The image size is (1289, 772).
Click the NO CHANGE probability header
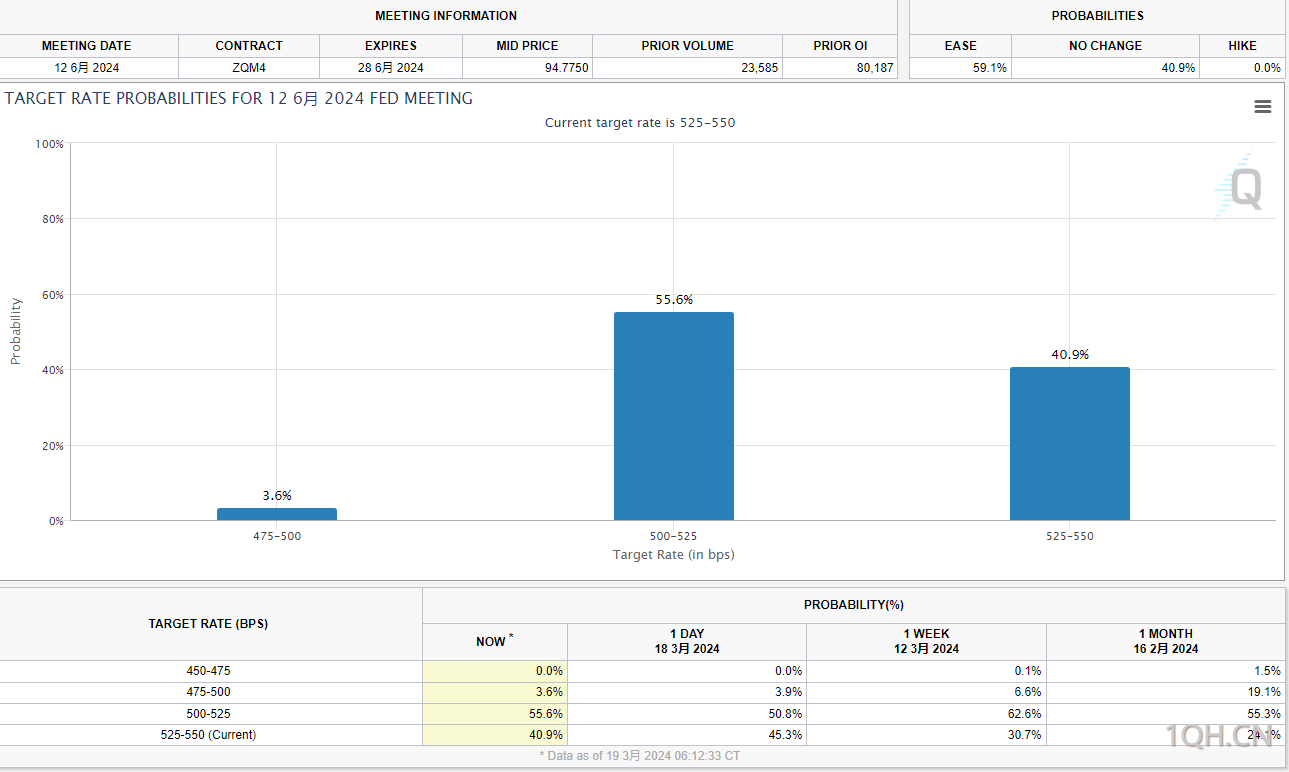(1105, 46)
